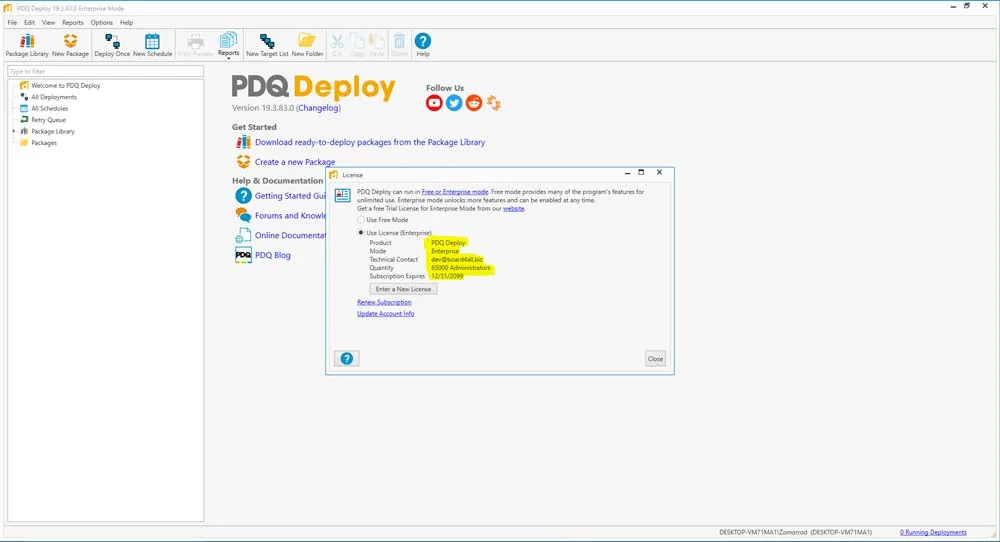1000x542 pixels.
Task: Open the Package Library toolbar icon
Action: coord(27,45)
